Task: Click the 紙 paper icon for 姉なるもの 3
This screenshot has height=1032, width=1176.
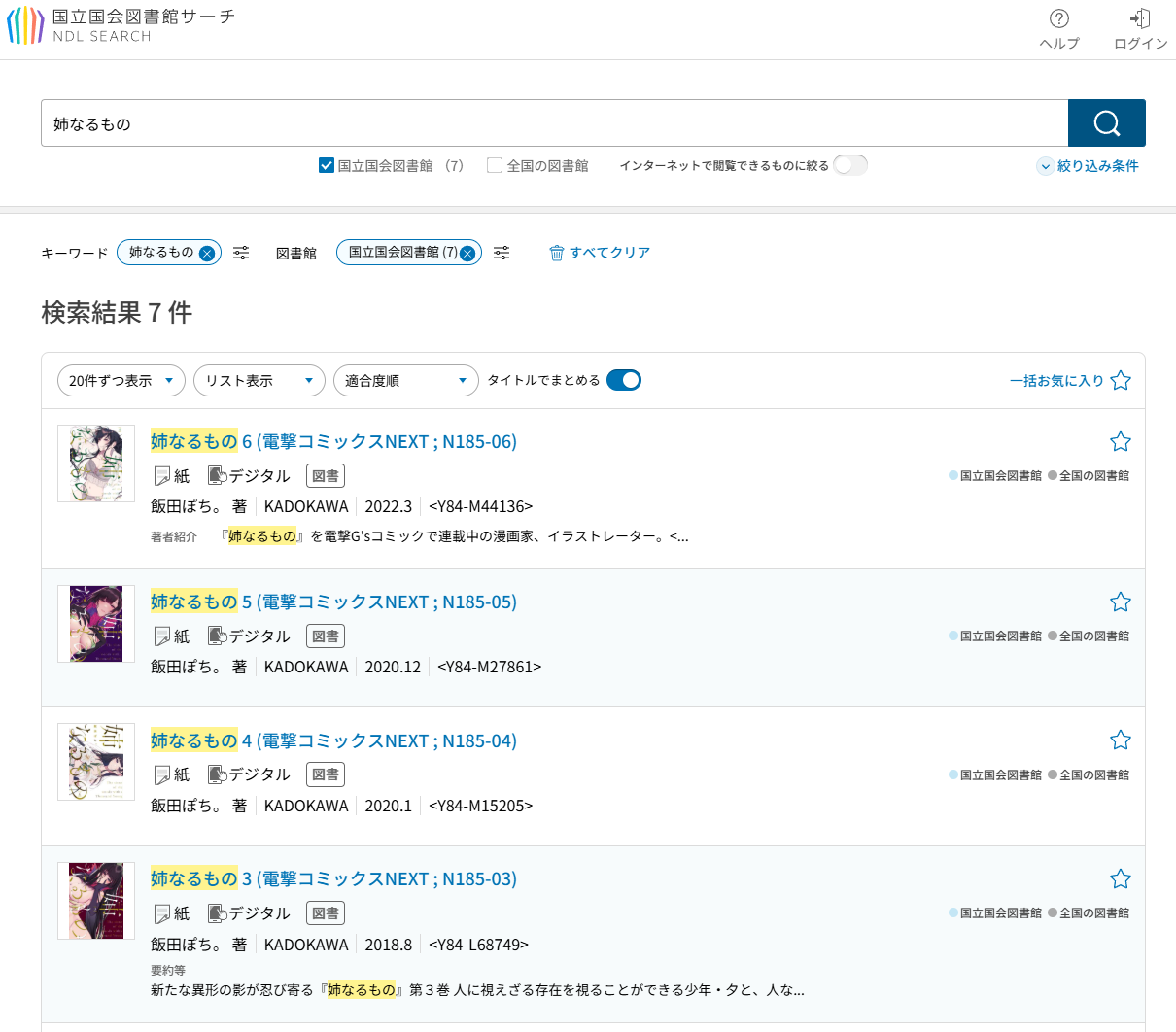Action: (162, 913)
